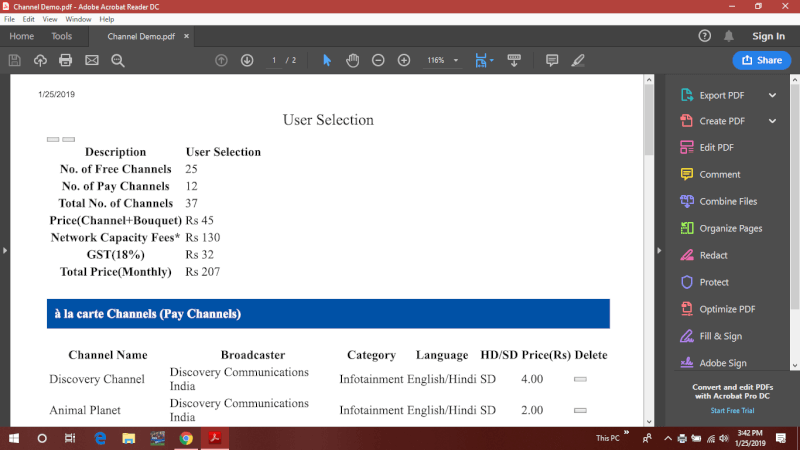Click the page number input field
The width and height of the screenshot is (800, 450).
coord(274,60)
